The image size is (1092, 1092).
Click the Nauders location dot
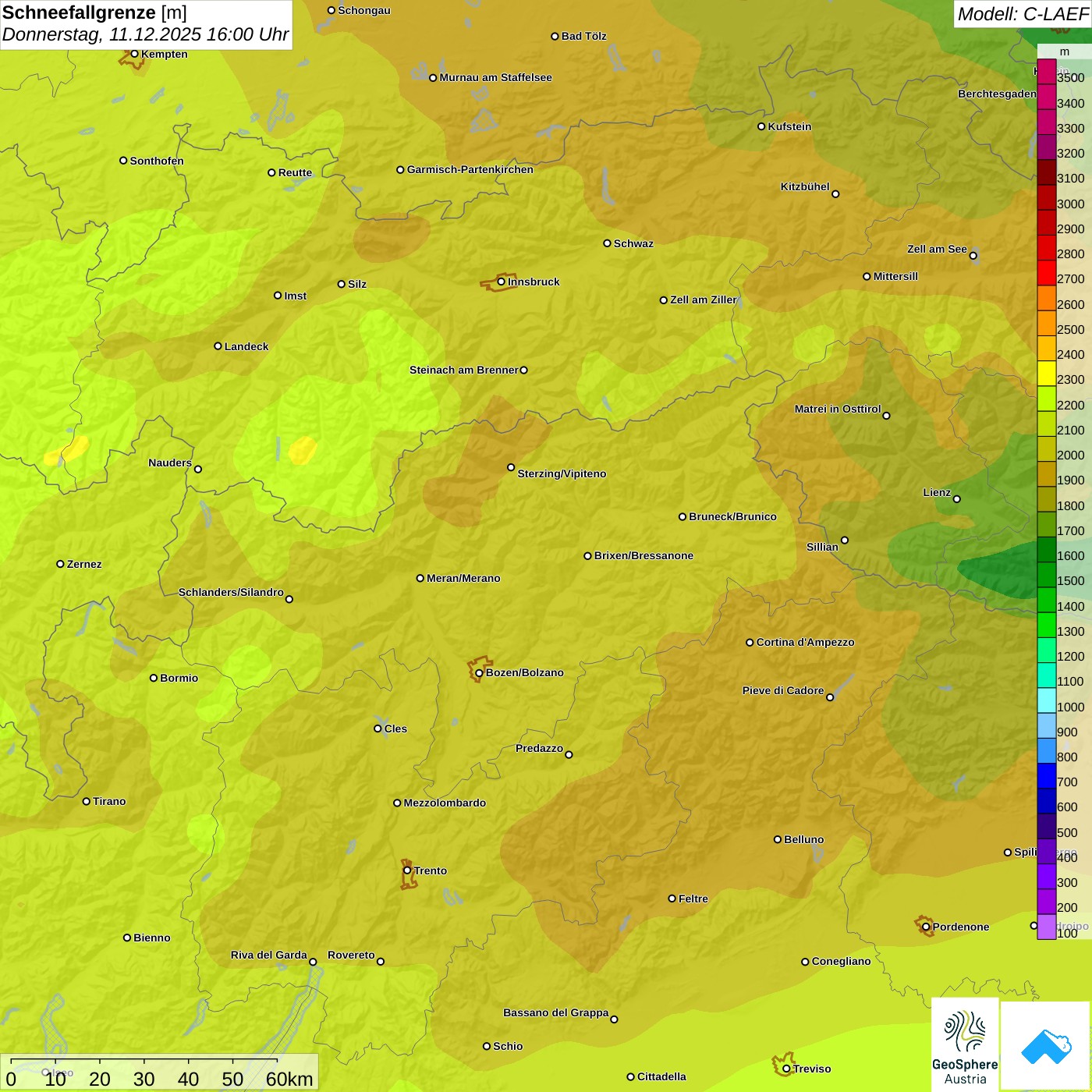[x=198, y=470]
